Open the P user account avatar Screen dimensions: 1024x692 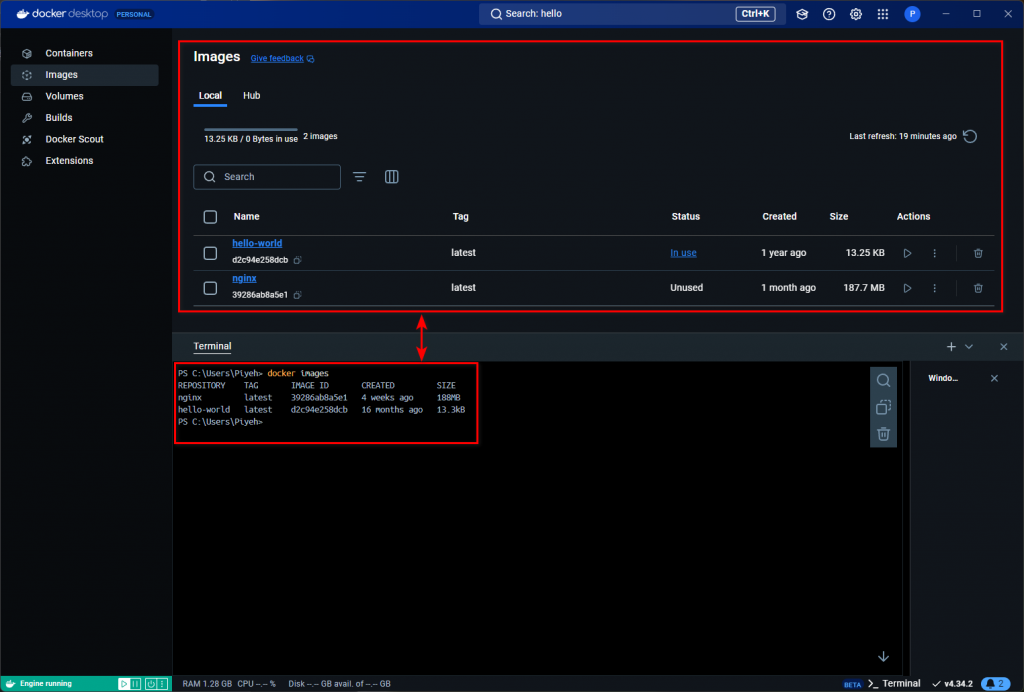912,14
